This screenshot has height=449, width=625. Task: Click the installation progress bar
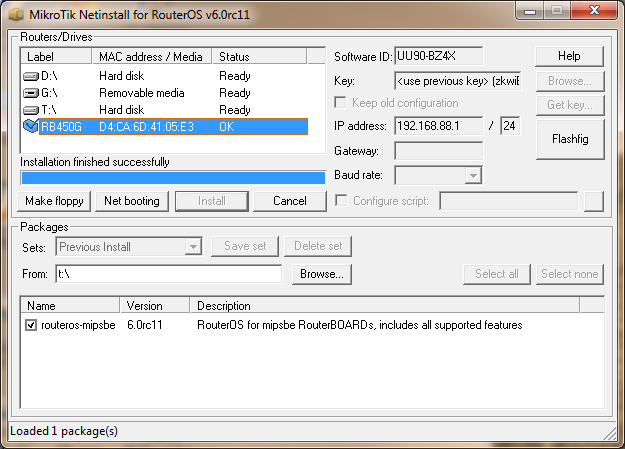(x=173, y=178)
